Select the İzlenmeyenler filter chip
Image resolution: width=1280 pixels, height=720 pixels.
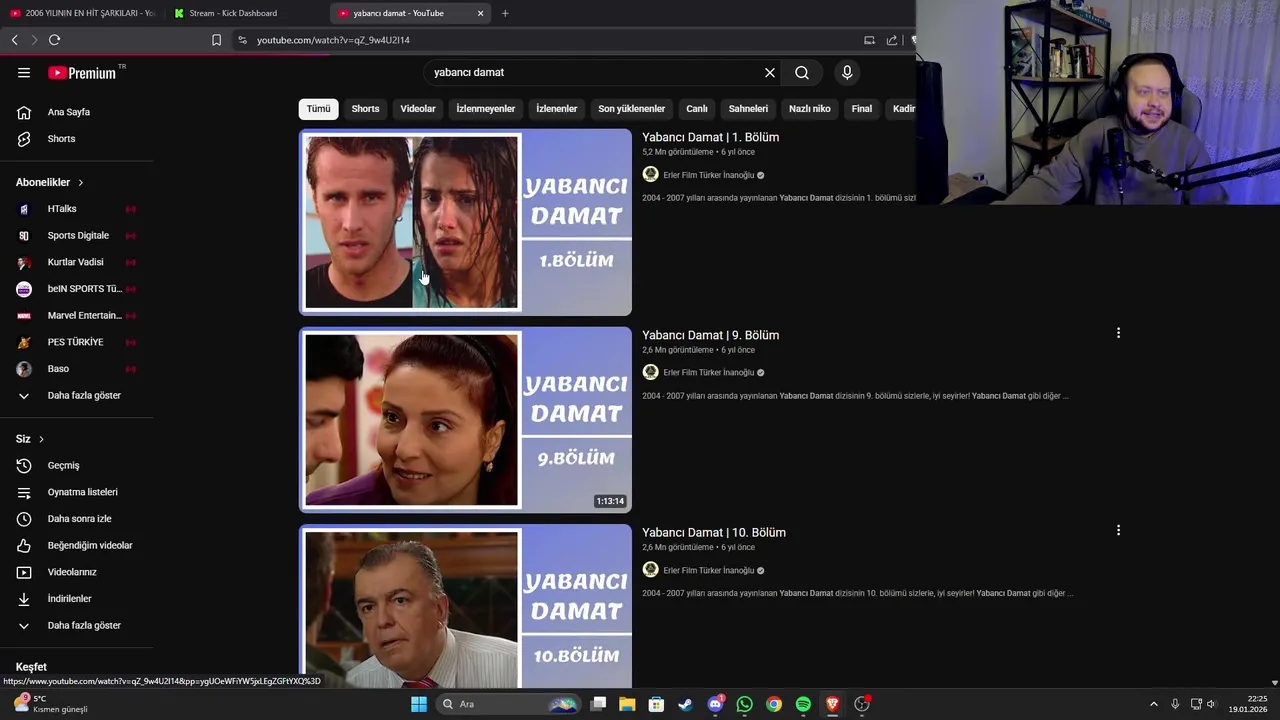pos(485,109)
